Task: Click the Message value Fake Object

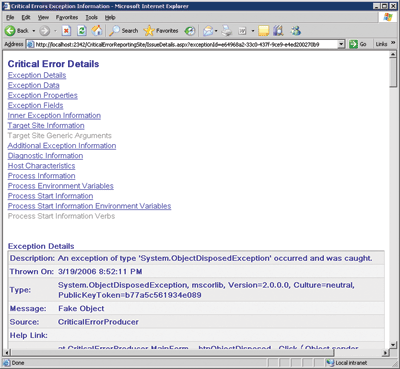Action: [x=81, y=309]
